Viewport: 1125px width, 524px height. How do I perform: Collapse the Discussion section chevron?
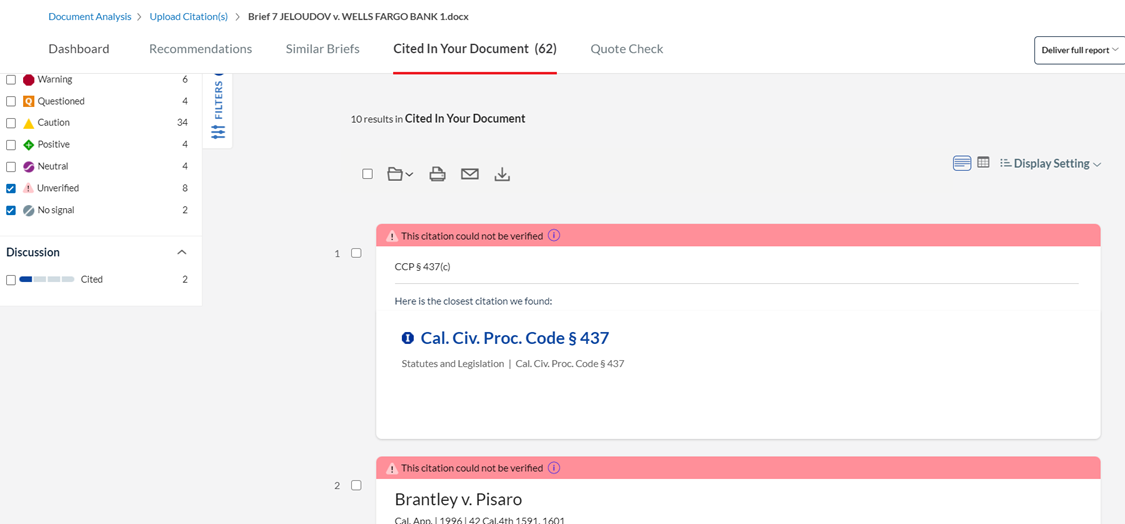pyautogui.click(x=182, y=253)
